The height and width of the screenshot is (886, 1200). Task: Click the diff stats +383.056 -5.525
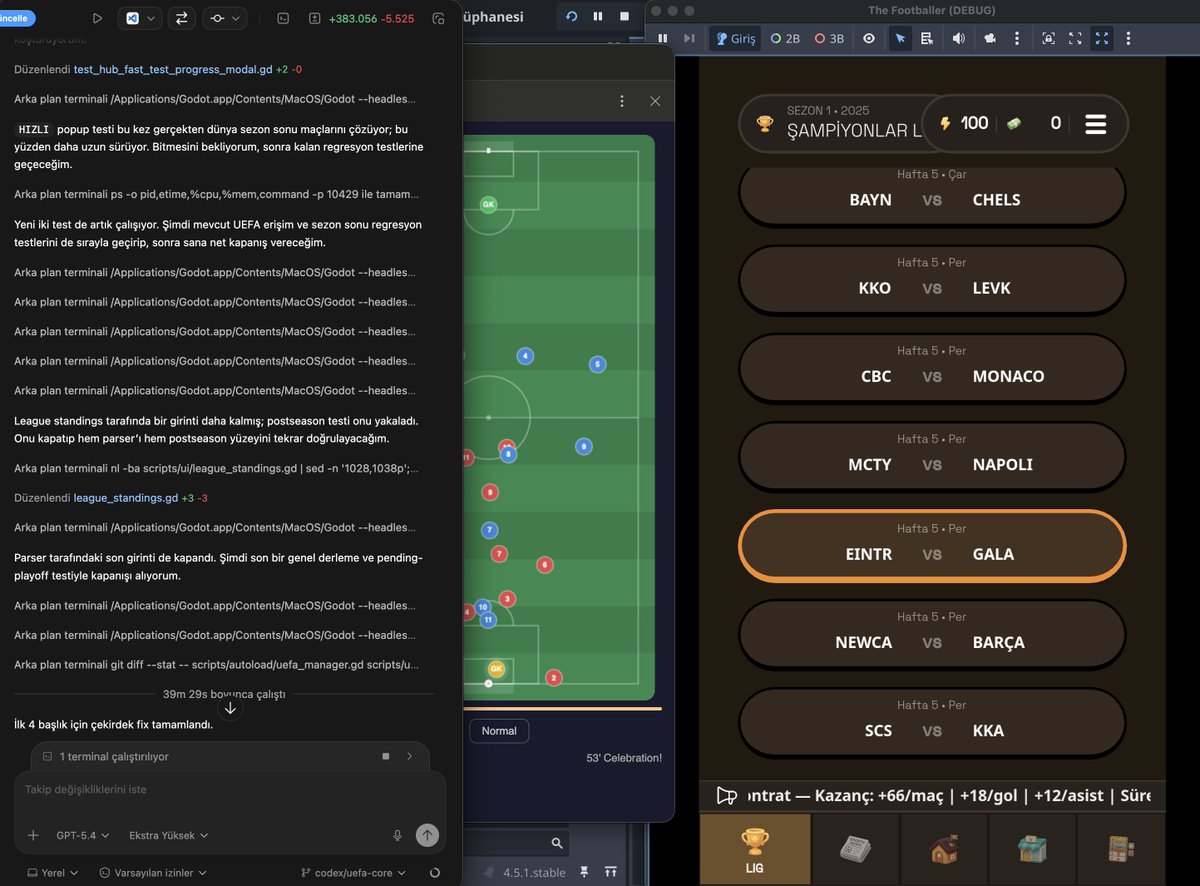tap(361, 18)
